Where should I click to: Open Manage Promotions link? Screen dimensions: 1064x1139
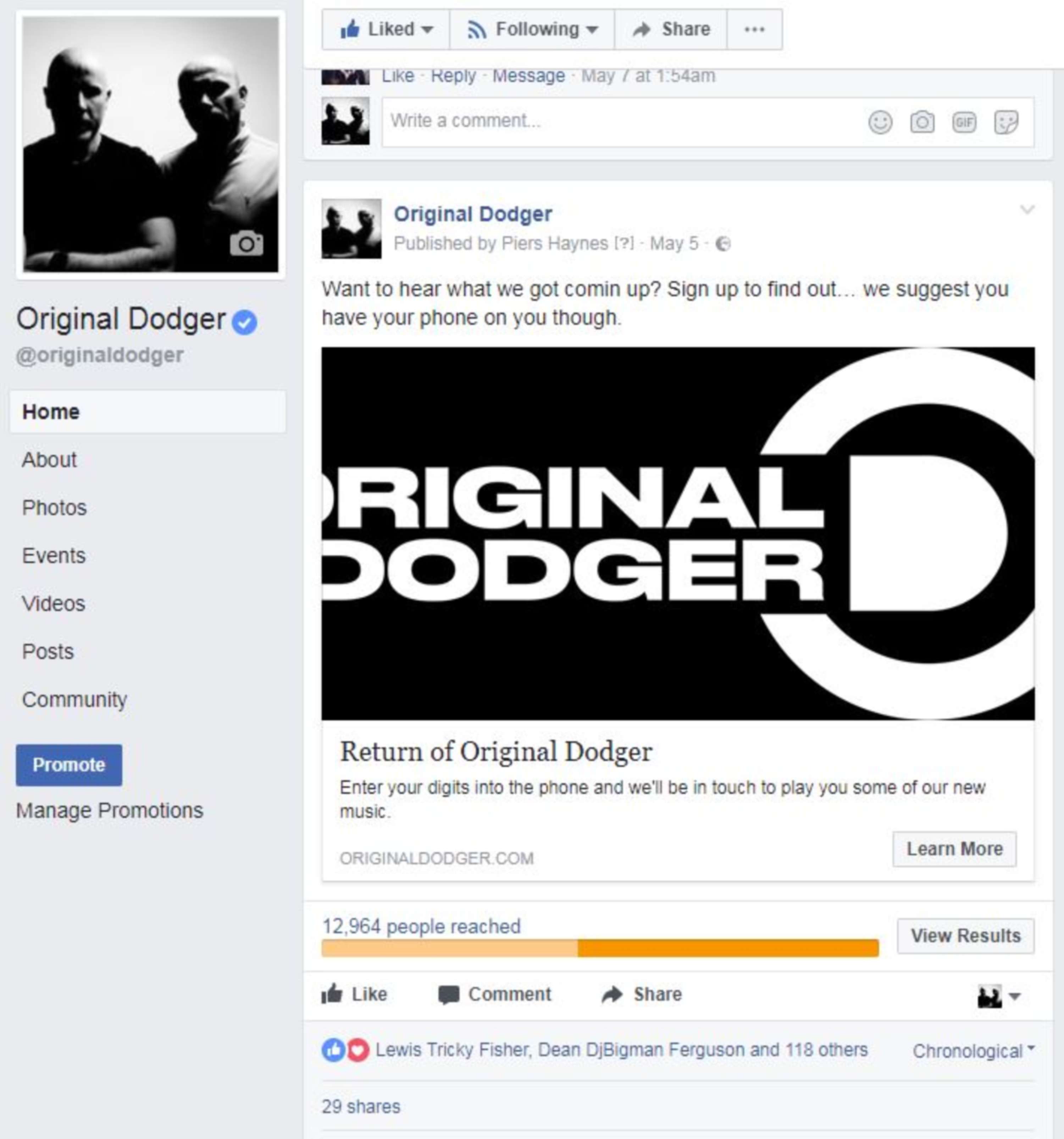[x=110, y=811]
